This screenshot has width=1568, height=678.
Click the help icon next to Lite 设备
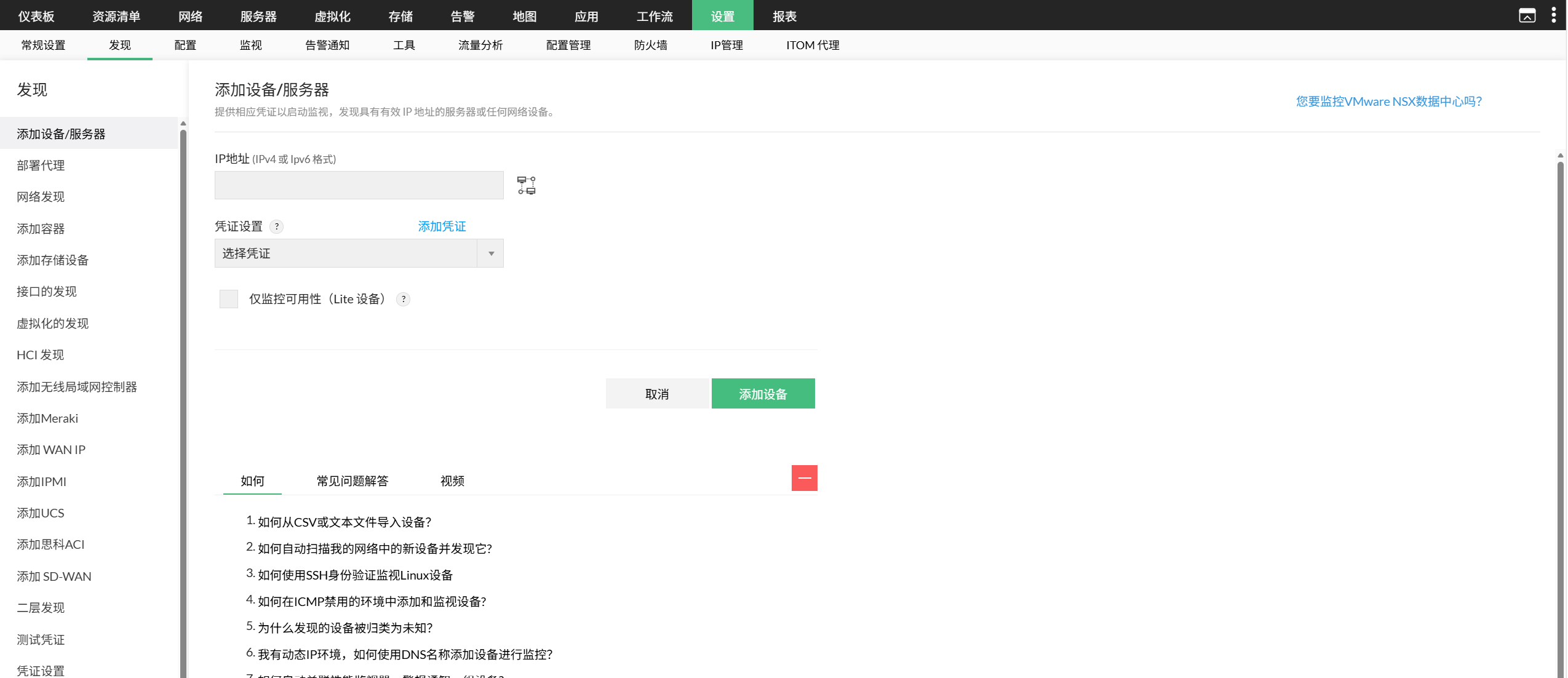tap(404, 299)
